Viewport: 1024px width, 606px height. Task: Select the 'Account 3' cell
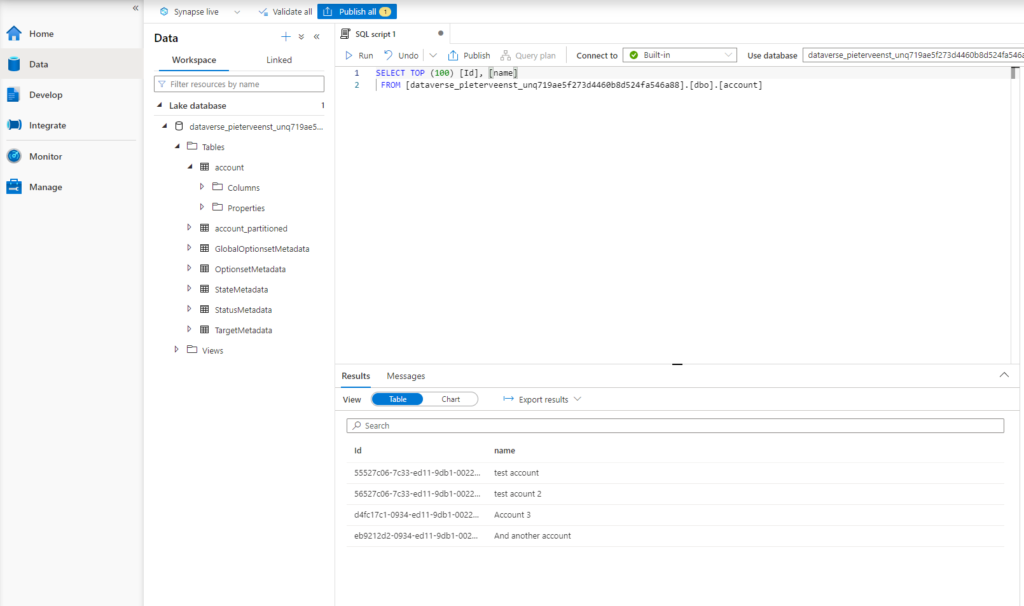coord(513,515)
